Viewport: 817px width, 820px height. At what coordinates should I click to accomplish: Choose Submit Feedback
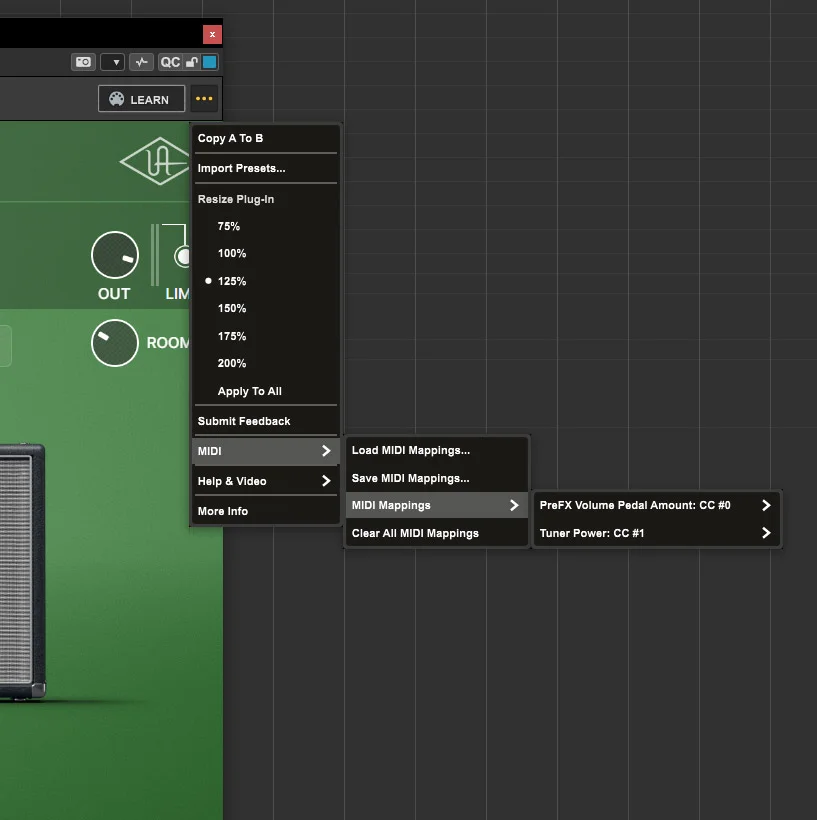(266, 422)
